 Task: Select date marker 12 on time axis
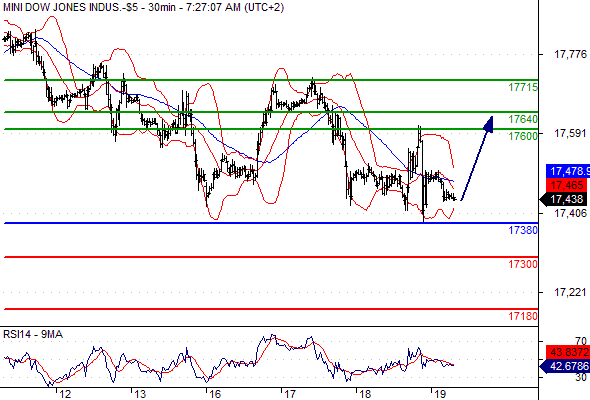(x=65, y=394)
